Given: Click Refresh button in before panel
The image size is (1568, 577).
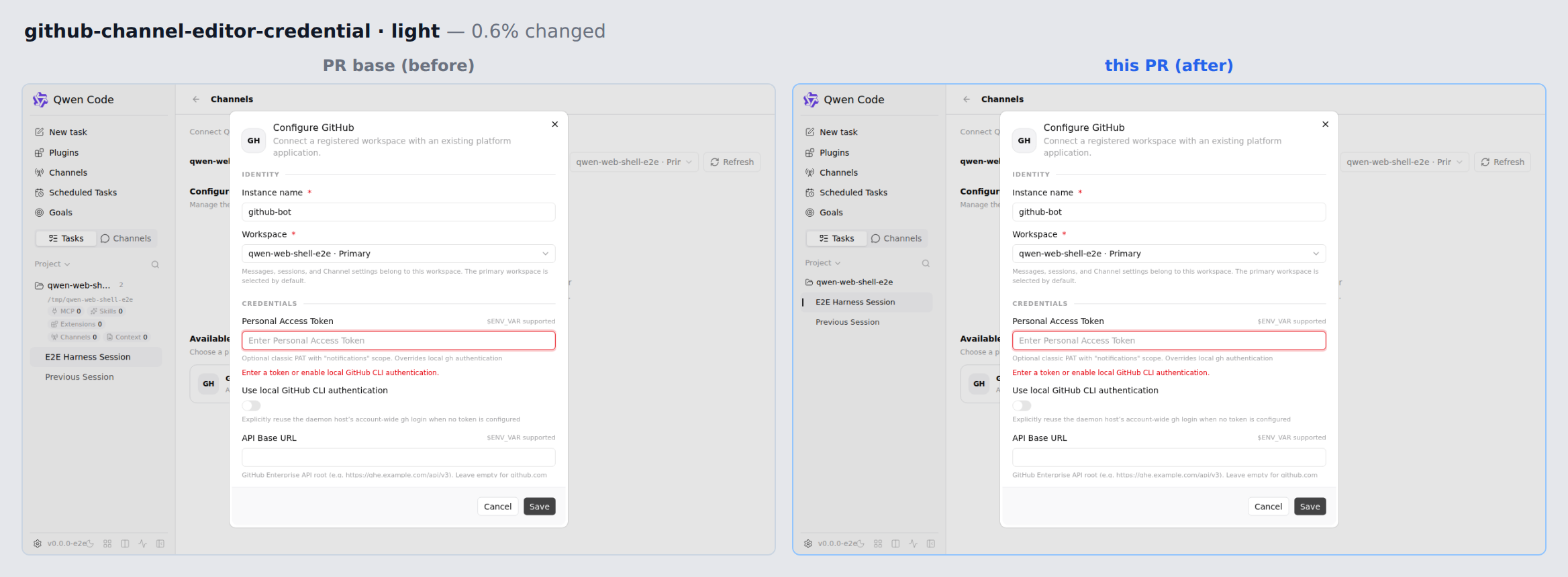Looking at the screenshot, I should tap(732, 162).
